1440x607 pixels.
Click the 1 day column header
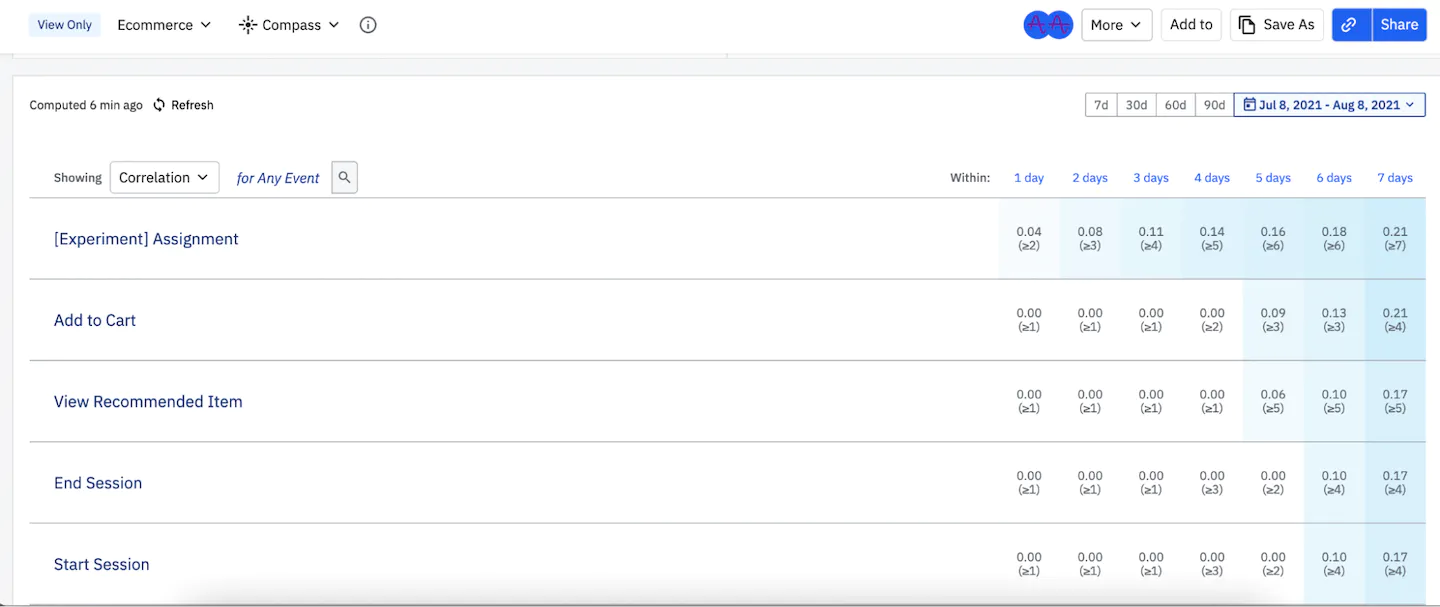[x=1029, y=178]
